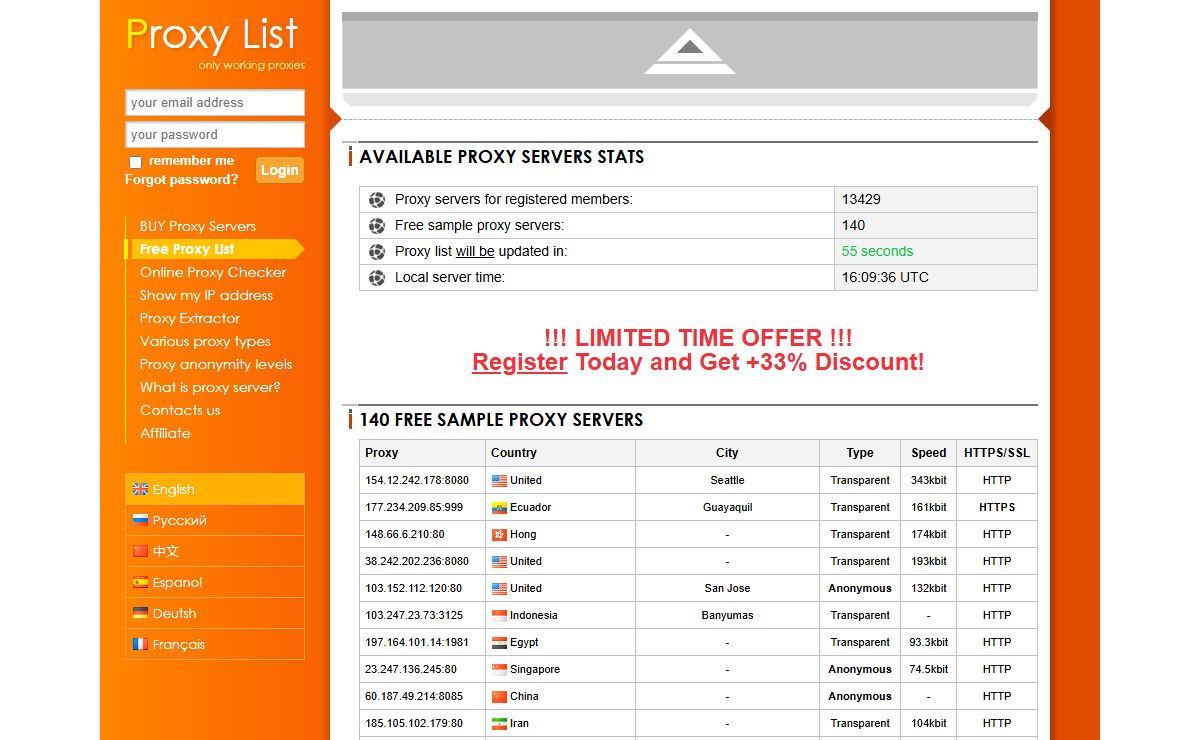Click the upward triangle icon in banner
This screenshot has height=740, width=1200.
coord(689,51)
